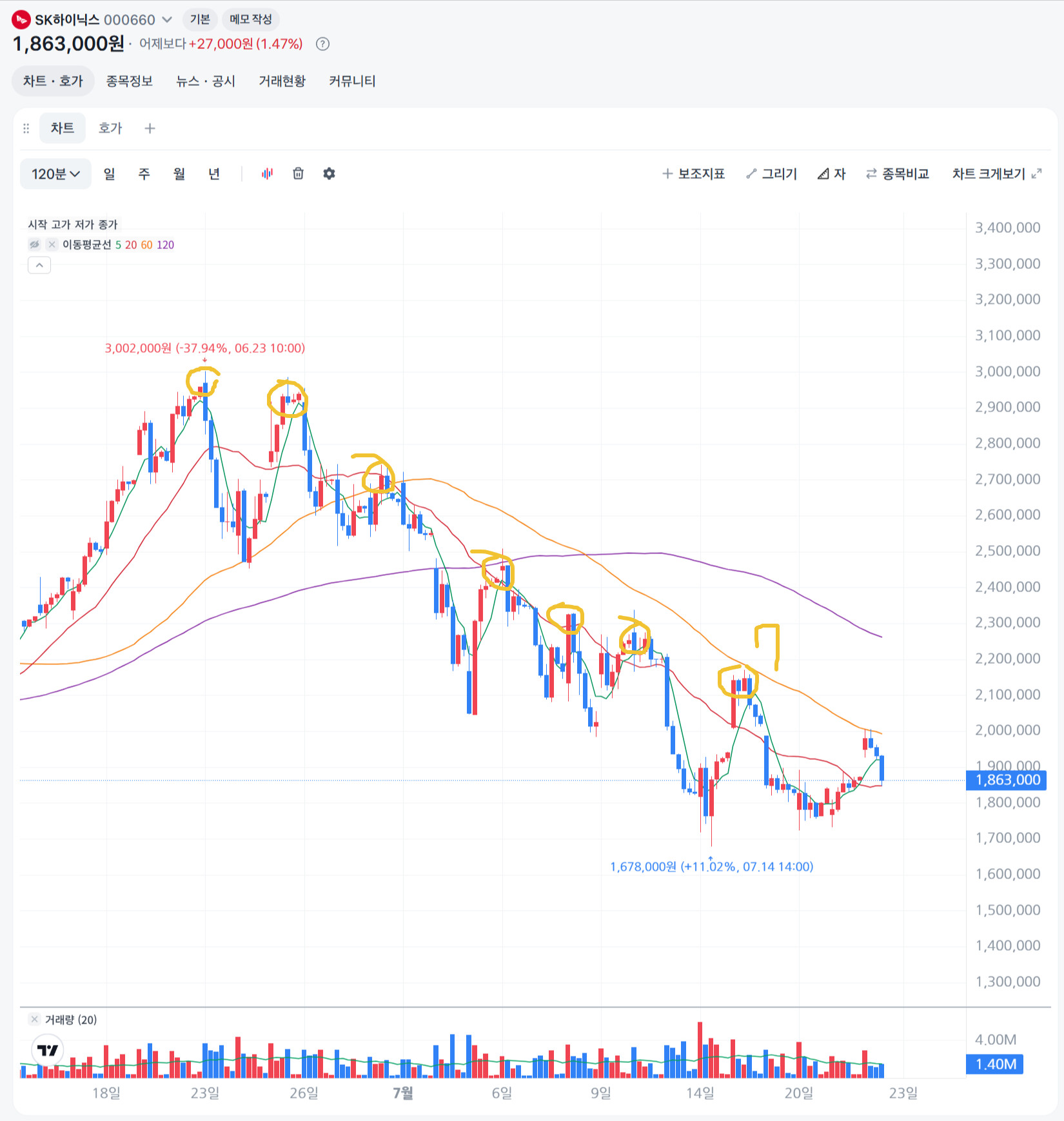This screenshot has height=1121, width=1064.
Task: Click the 시작 고가 저가 종가 legend
Action: click(73, 224)
